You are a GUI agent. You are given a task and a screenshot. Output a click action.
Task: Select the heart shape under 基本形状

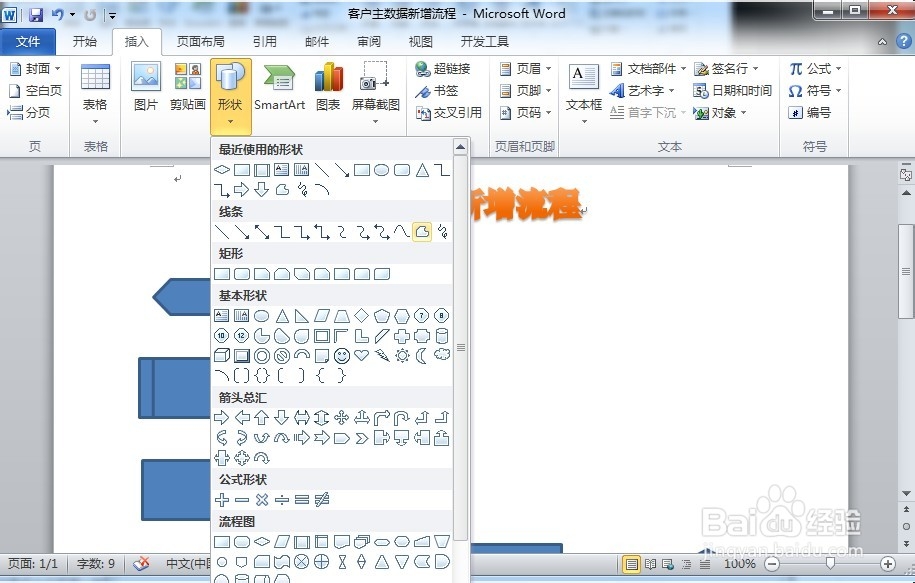tap(362, 354)
